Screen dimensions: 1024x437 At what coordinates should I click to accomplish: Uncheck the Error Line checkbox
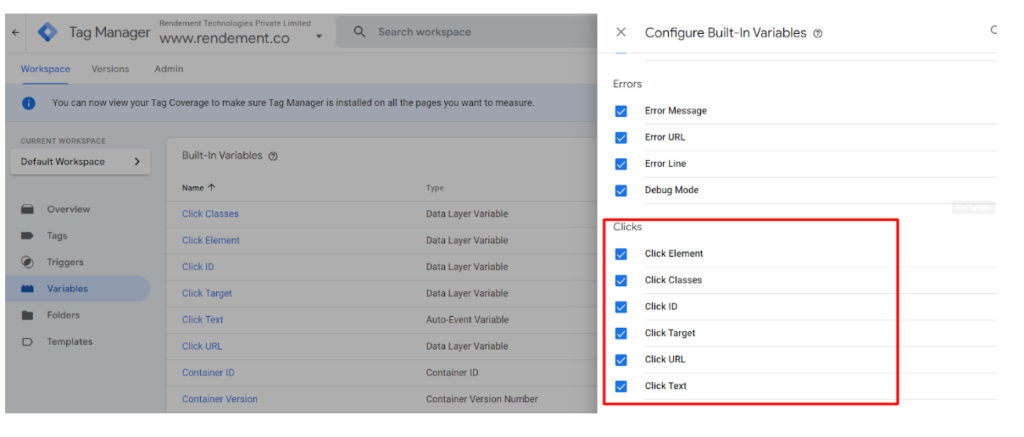(x=621, y=164)
